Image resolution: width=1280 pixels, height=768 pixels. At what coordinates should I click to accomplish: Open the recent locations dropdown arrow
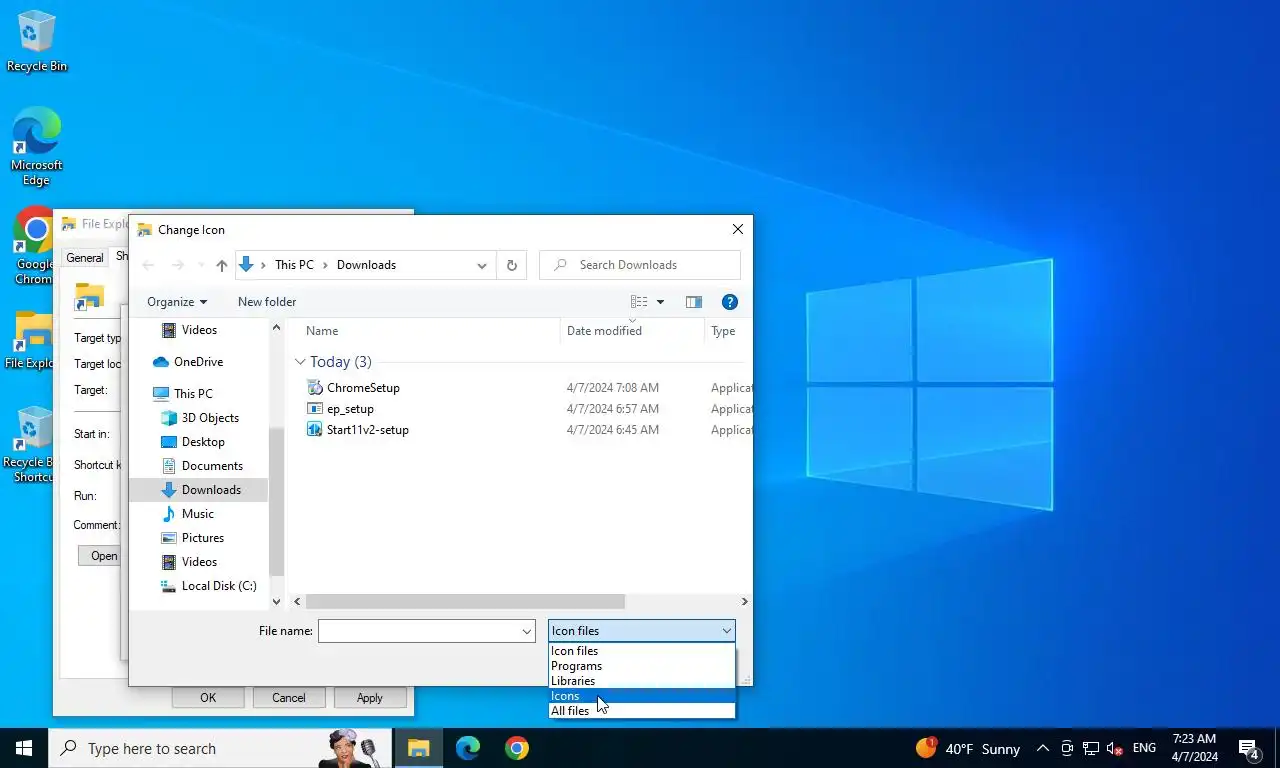pos(201,265)
